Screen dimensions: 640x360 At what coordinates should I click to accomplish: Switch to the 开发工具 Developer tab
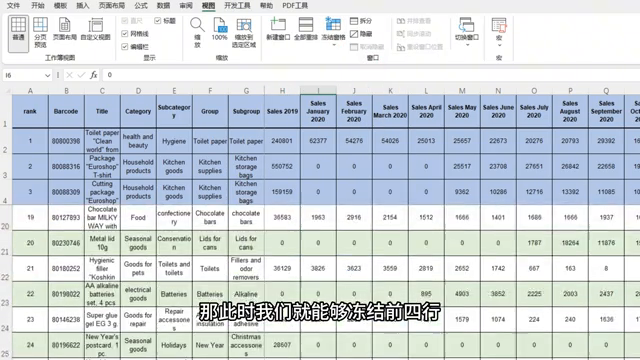pyautogui.click(x=238, y=6)
